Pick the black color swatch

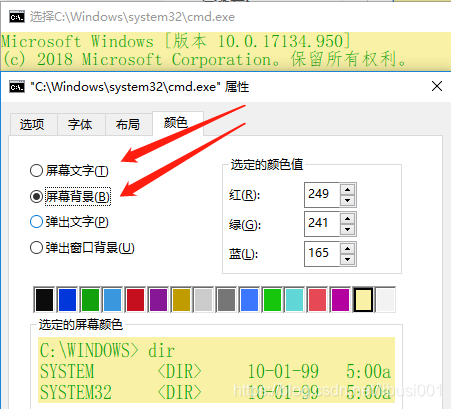pos(44,300)
